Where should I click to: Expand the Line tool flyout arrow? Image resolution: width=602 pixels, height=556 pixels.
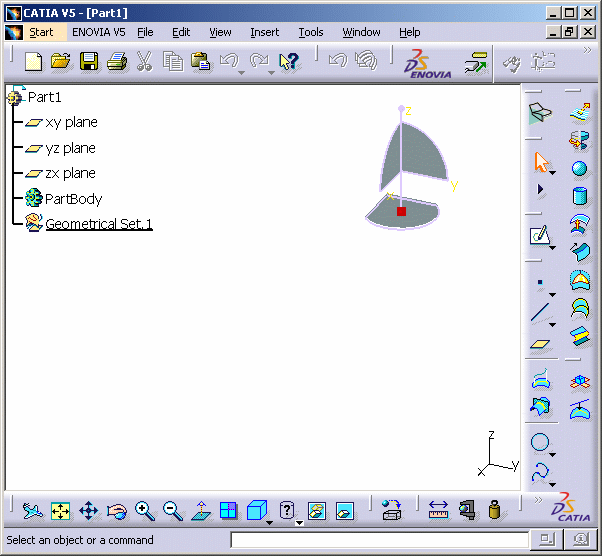click(553, 324)
